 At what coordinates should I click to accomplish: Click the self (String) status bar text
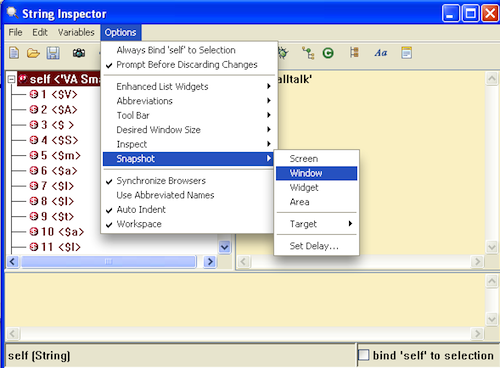coord(39,355)
